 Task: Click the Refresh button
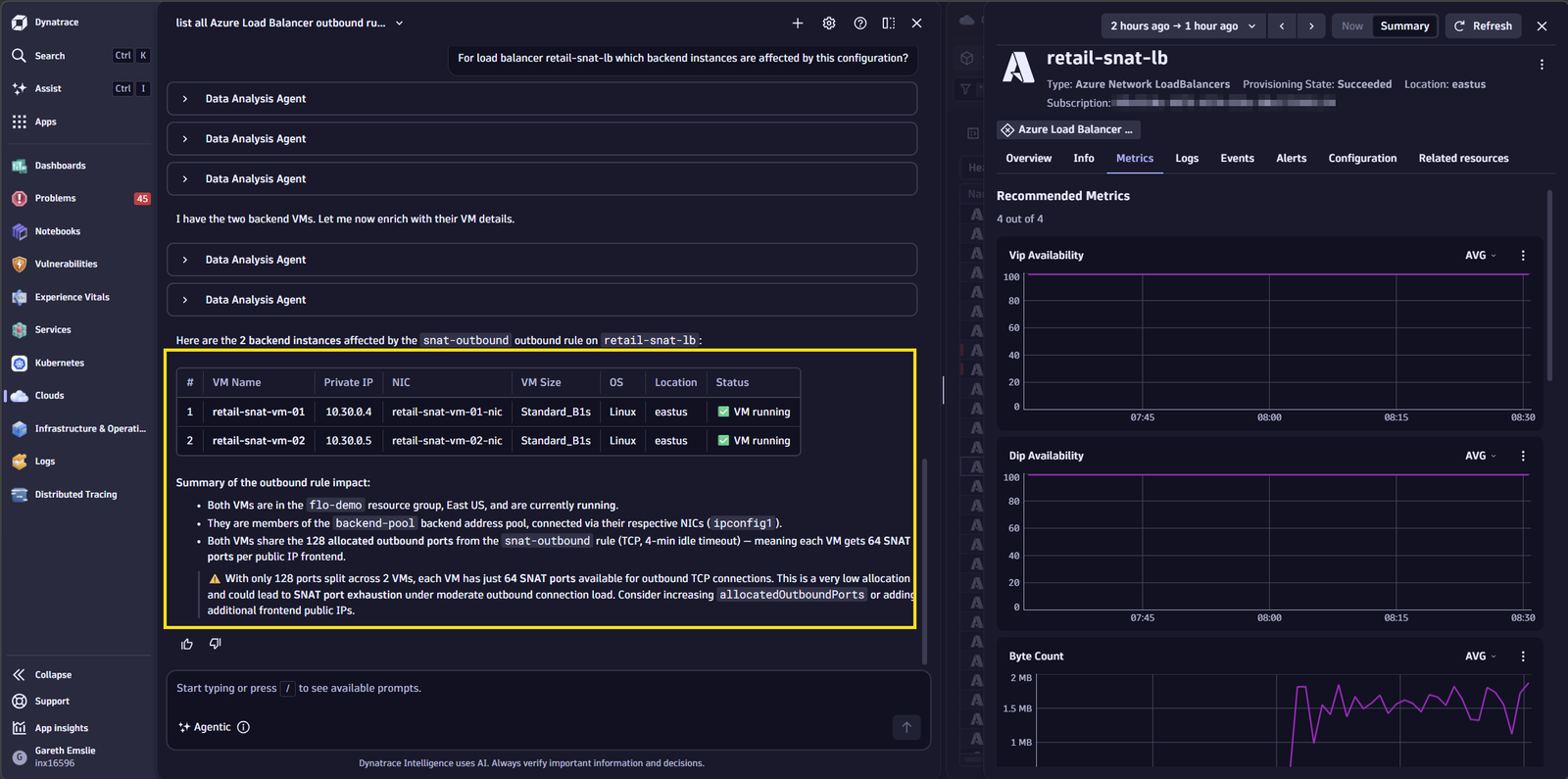coord(1483,26)
